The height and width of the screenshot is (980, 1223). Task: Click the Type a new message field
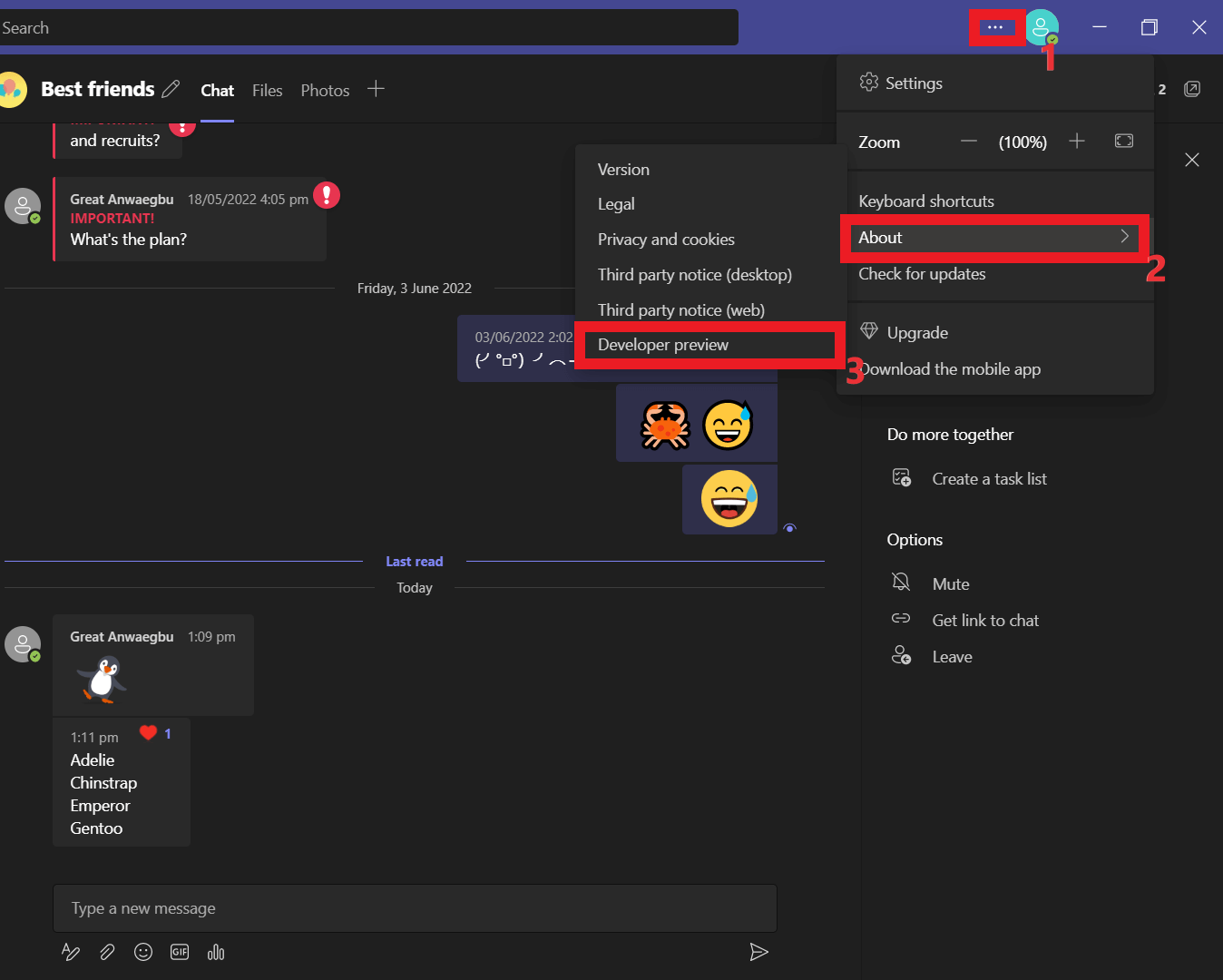(415, 907)
